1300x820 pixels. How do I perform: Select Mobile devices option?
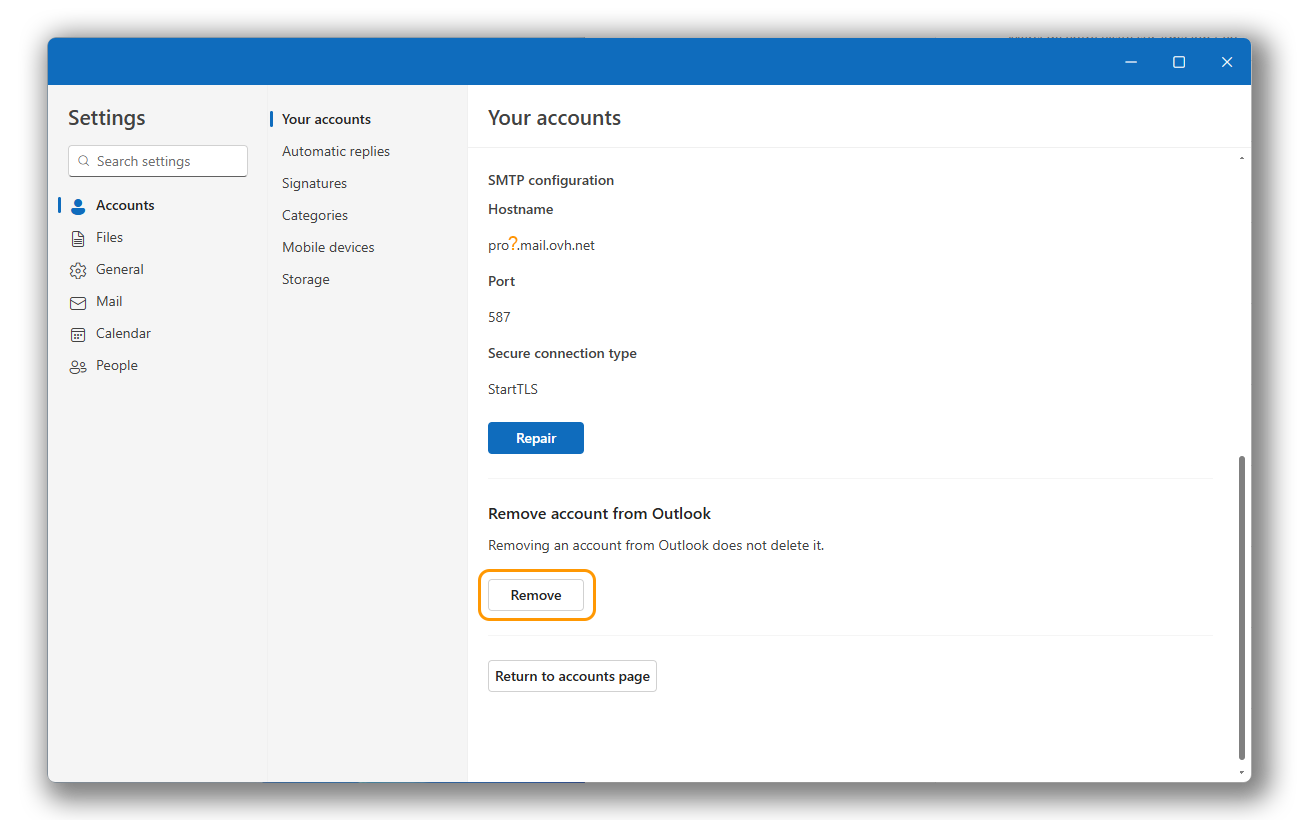[328, 247]
